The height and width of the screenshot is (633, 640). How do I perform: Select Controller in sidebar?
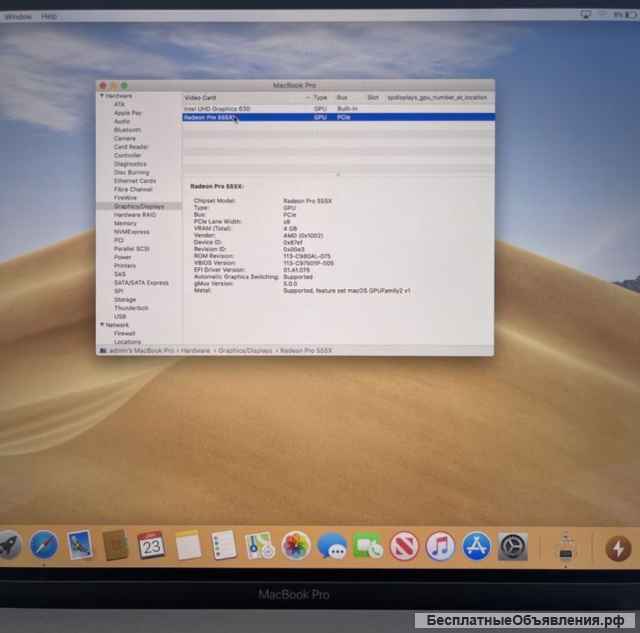click(x=127, y=155)
